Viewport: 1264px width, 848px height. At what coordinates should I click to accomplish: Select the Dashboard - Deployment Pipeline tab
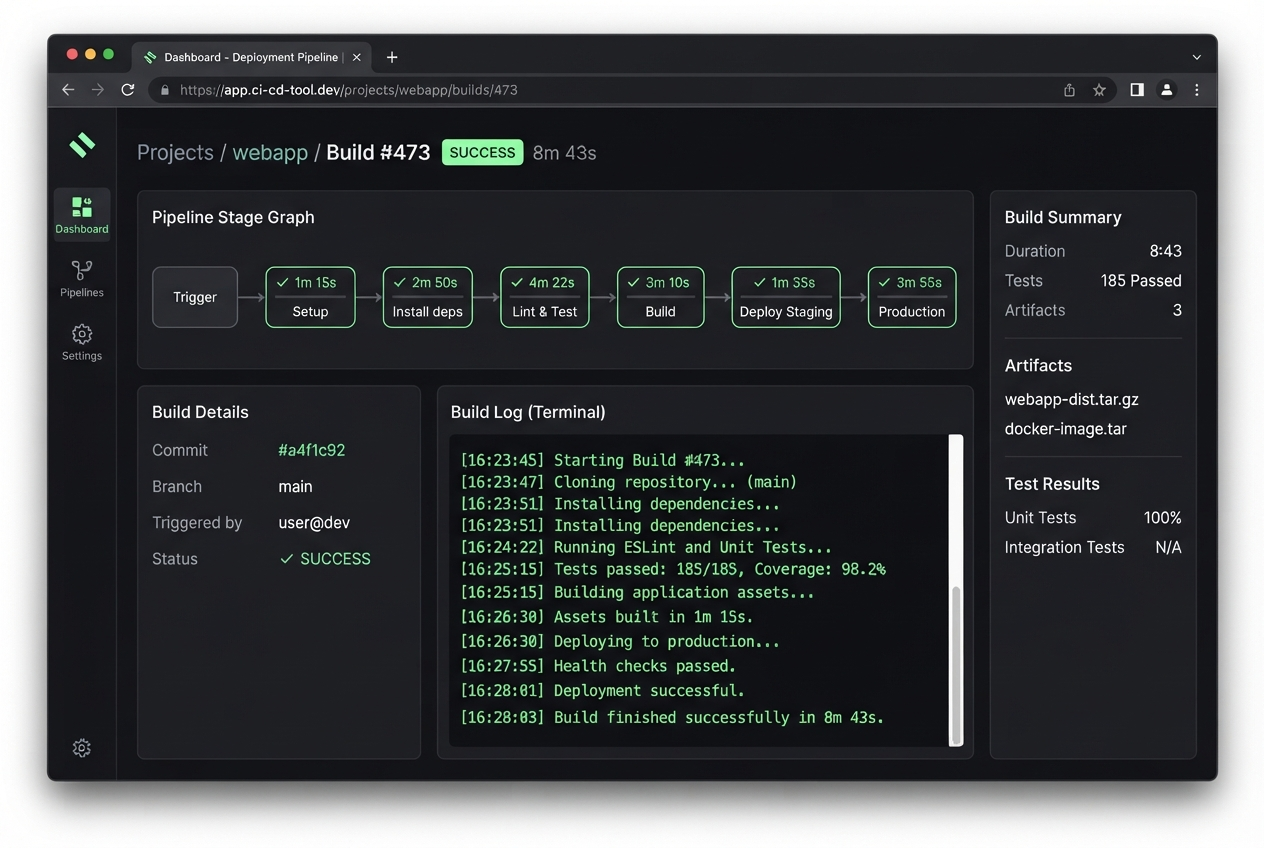click(253, 57)
